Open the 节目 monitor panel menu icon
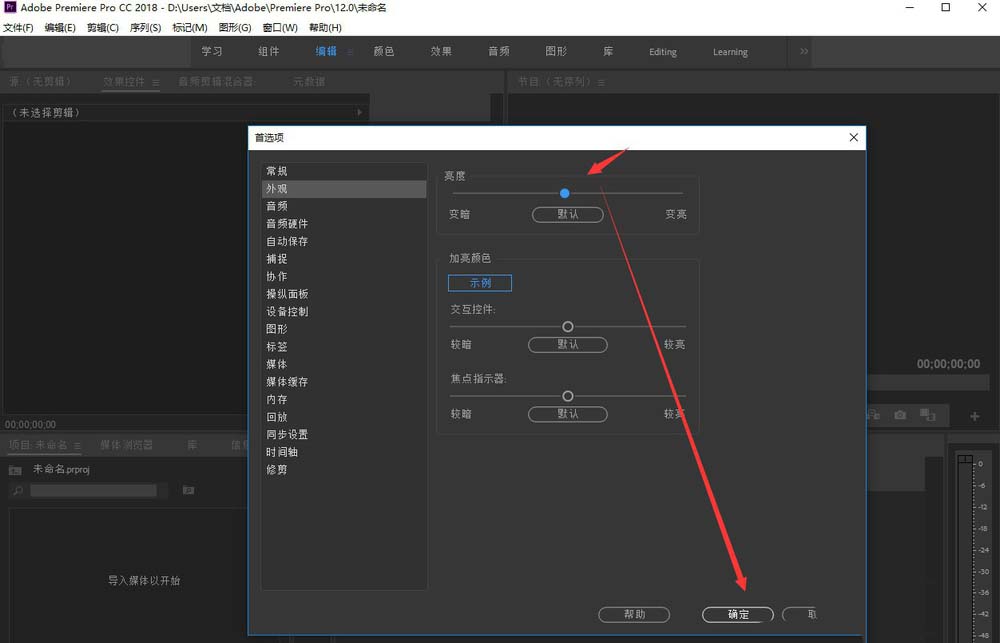This screenshot has height=643, width=1000. (x=601, y=82)
